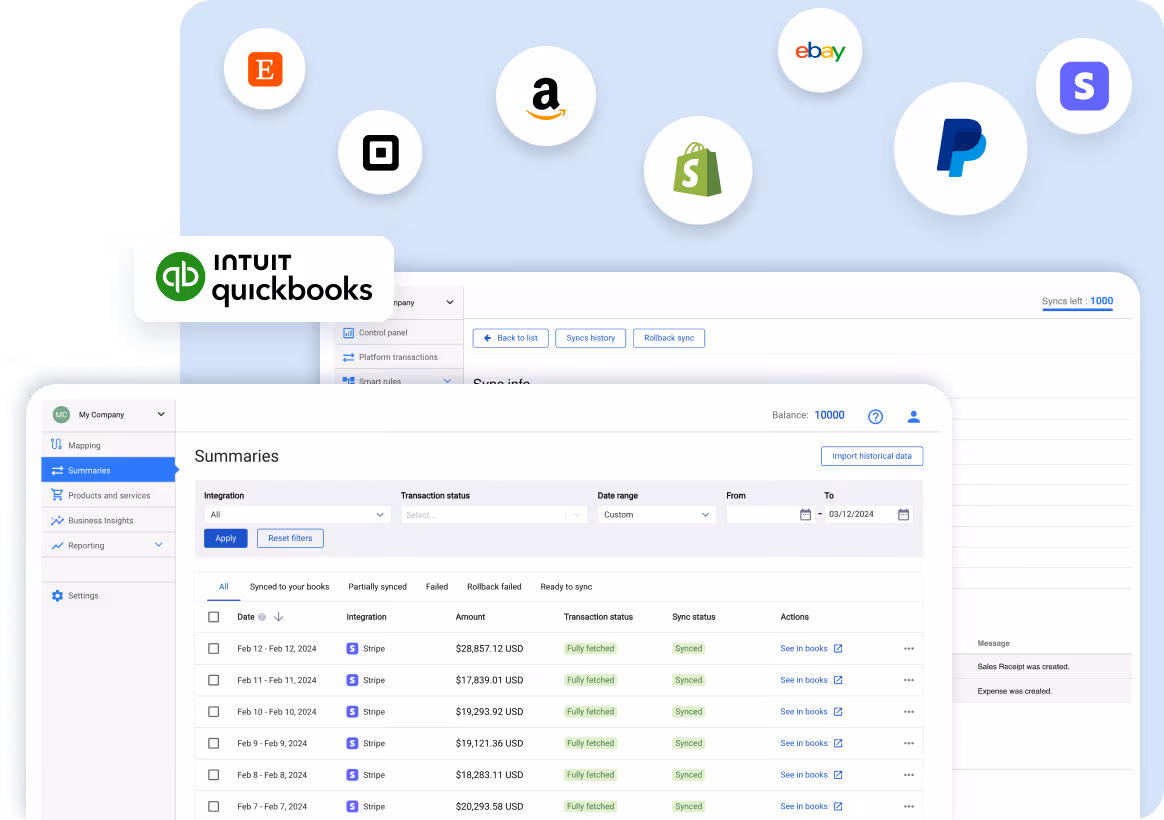Click the Etsy logo circle
This screenshot has width=1164, height=820.
(x=264, y=69)
